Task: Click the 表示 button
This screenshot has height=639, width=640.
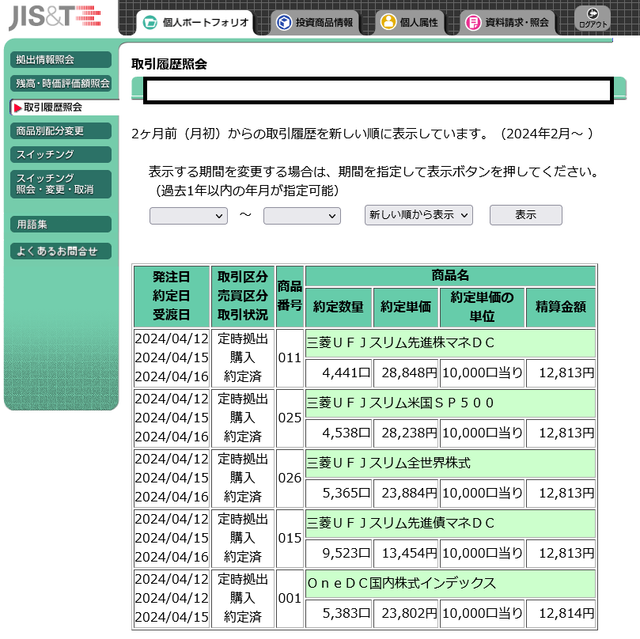Action: coord(526,215)
